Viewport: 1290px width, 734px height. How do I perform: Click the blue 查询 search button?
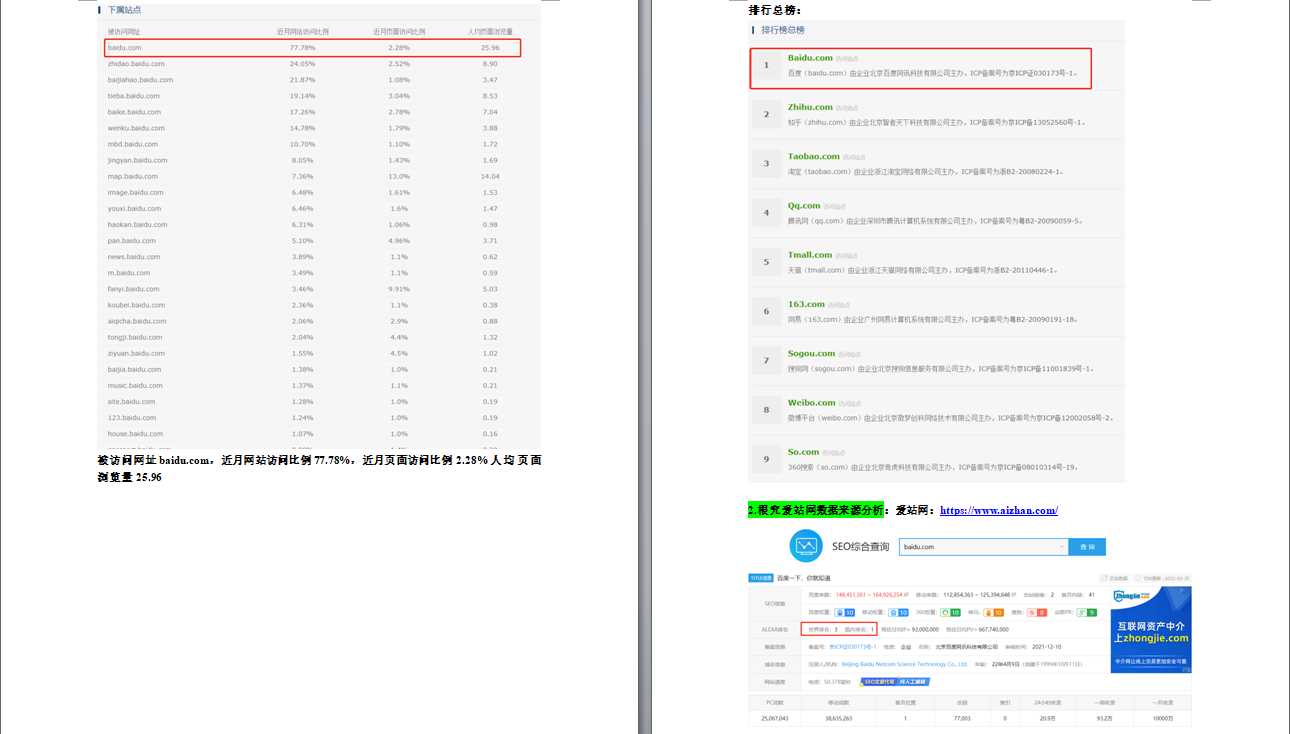[1087, 547]
